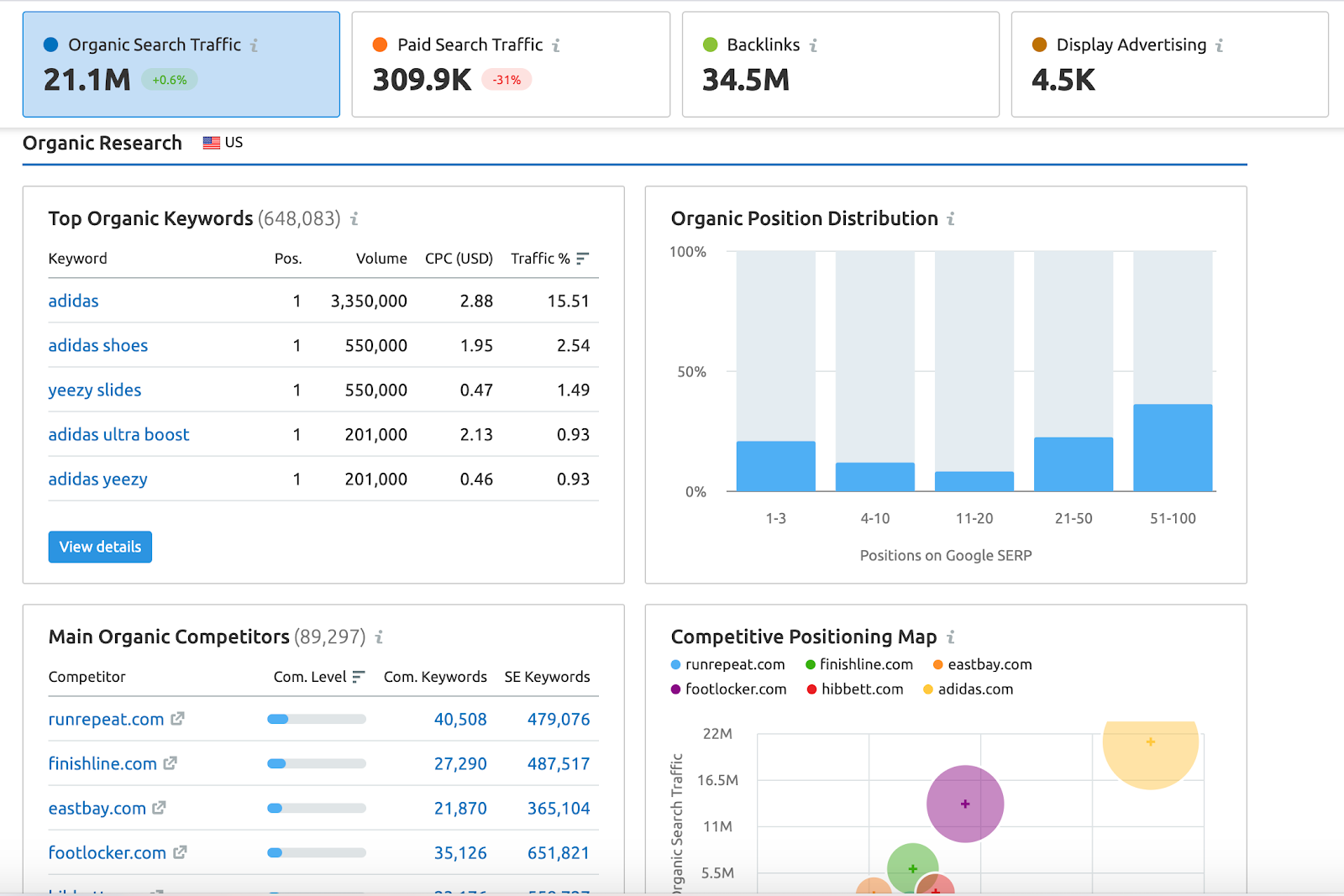
Task: Click common keywords value 27,290
Action: point(460,763)
